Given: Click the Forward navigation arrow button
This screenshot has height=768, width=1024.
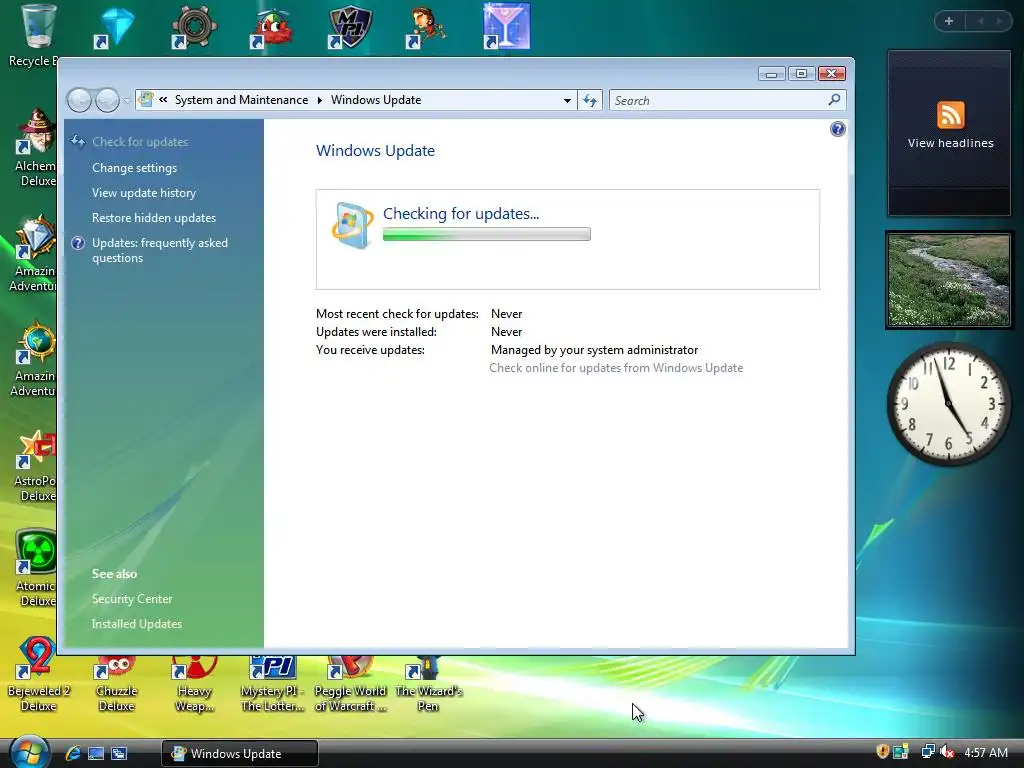Looking at the screenshot, I should (107, 101).
